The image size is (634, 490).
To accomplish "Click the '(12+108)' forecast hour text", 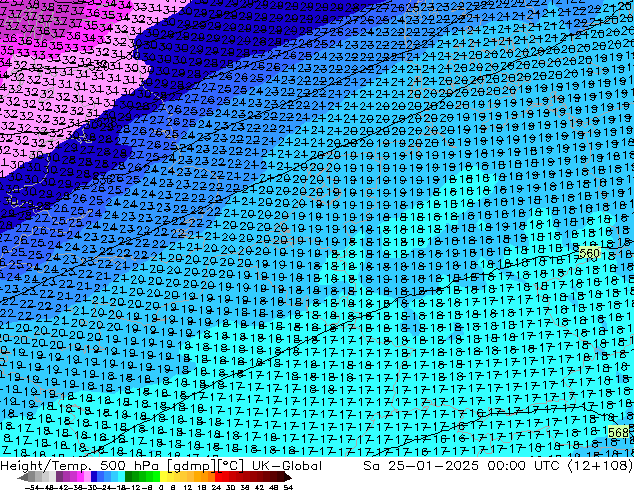I will [x=600, y=466].
